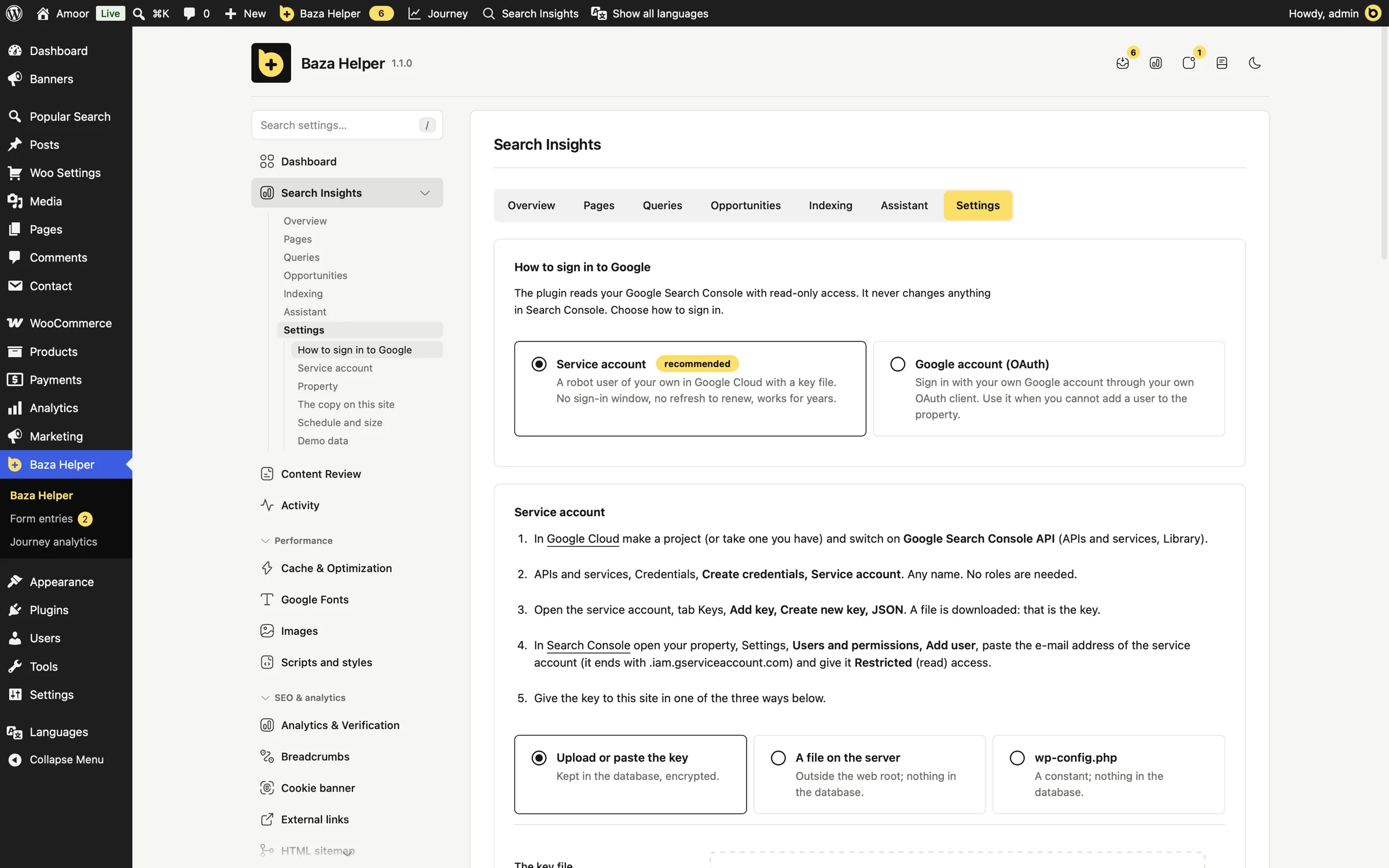Open Breadcrumbs settings
The height and width of the screenshot is (868, 1389).
pyautogui.click(x=347, y=756)
